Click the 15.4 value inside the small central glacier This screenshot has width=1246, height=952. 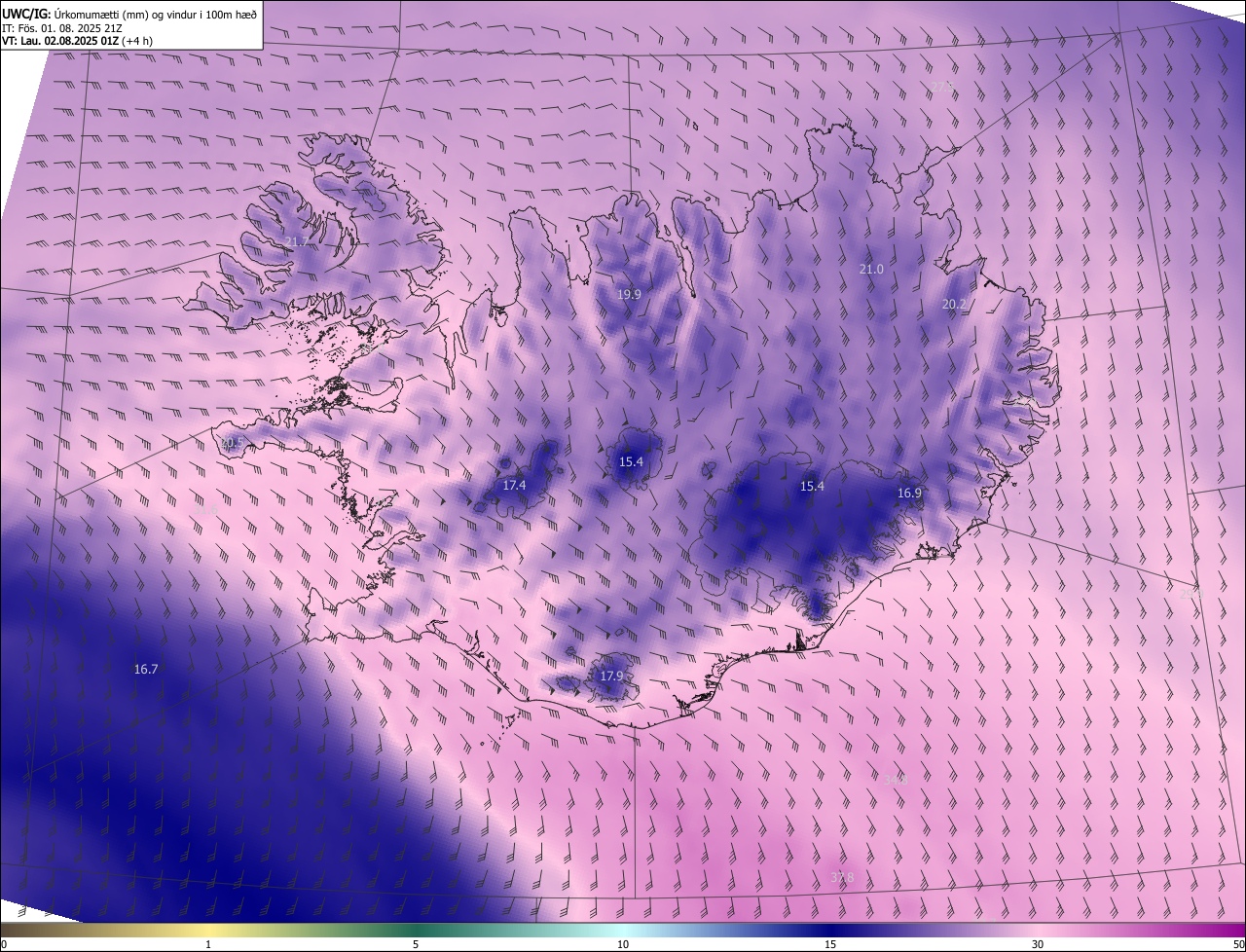click(631, 461)
